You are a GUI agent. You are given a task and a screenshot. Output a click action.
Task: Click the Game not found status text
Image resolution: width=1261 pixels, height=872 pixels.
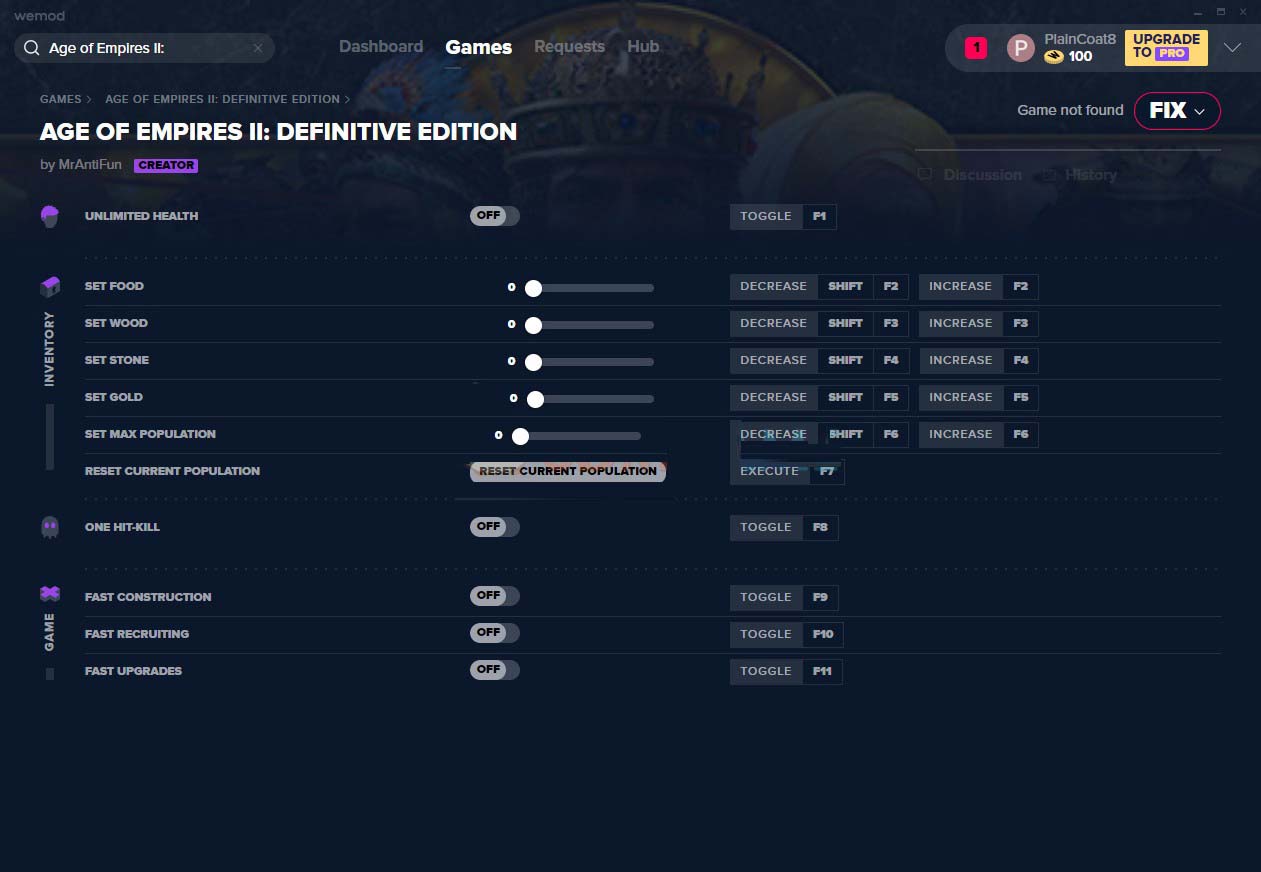click(x=1070, y=110)
